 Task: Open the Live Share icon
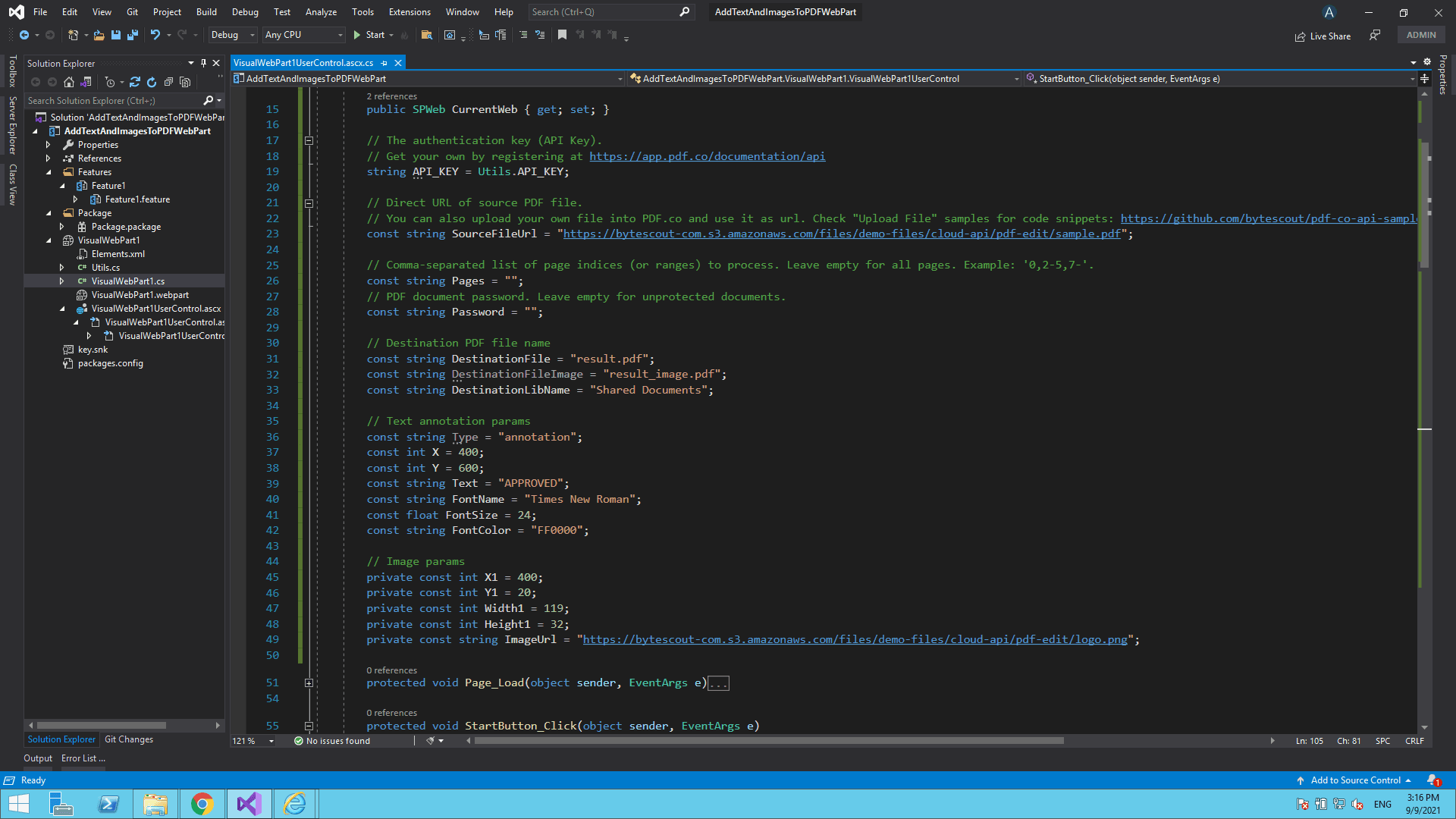click(x=1300, y=36)
